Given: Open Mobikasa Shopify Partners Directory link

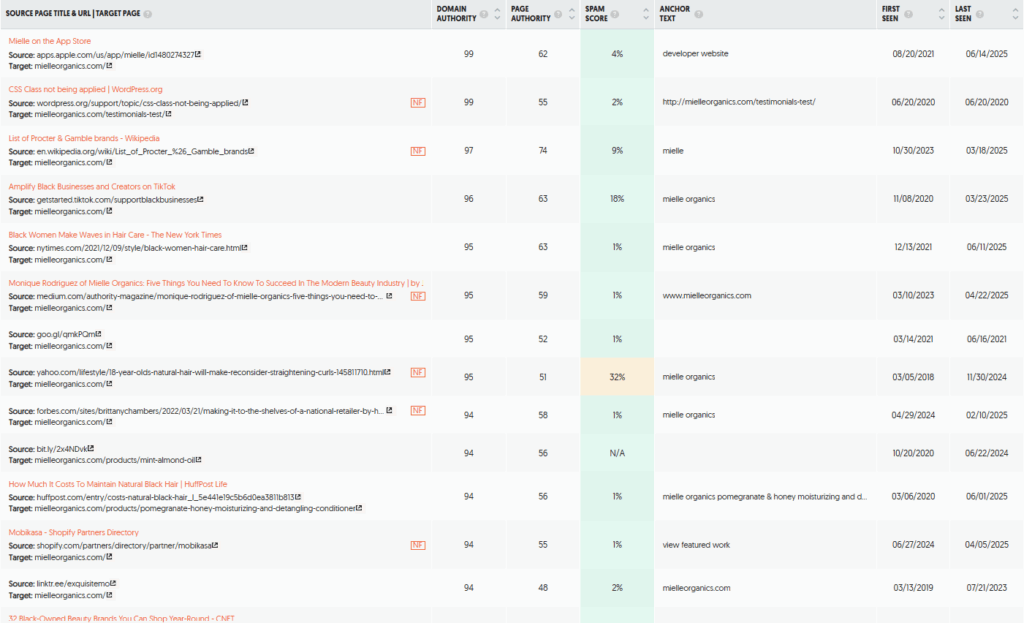Looking at the screenshot, I should [74, 533].
